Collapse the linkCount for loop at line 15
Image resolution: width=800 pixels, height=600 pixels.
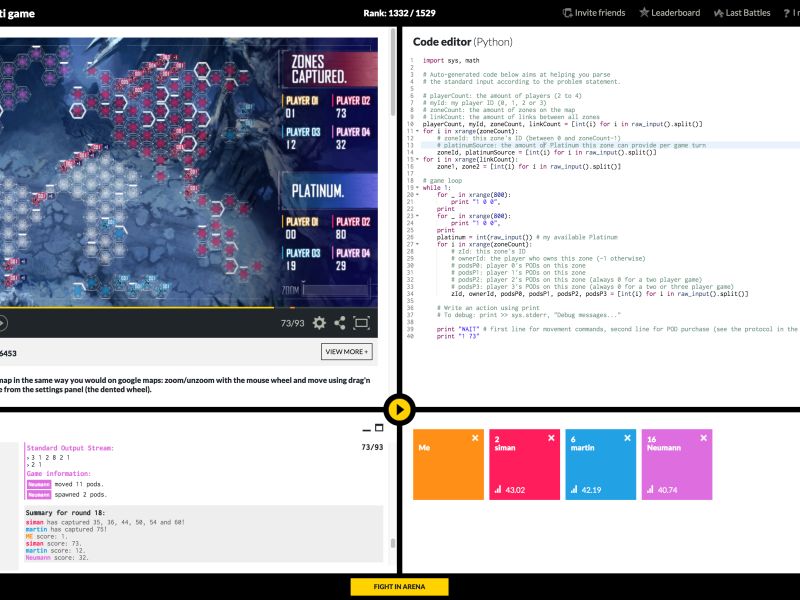(x=418, y=160)
